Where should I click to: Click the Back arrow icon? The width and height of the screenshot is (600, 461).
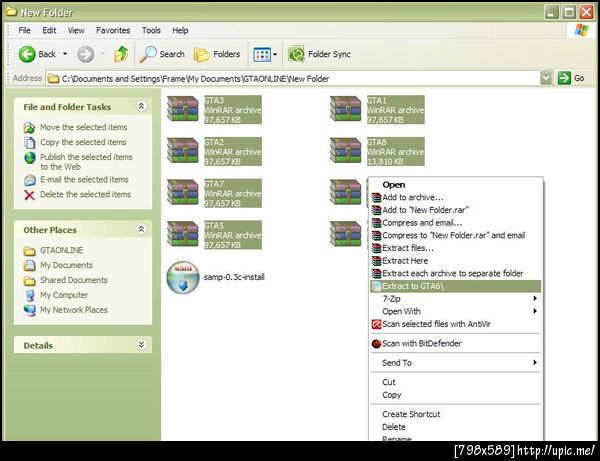pyautogui.click(x=27, y=54)
